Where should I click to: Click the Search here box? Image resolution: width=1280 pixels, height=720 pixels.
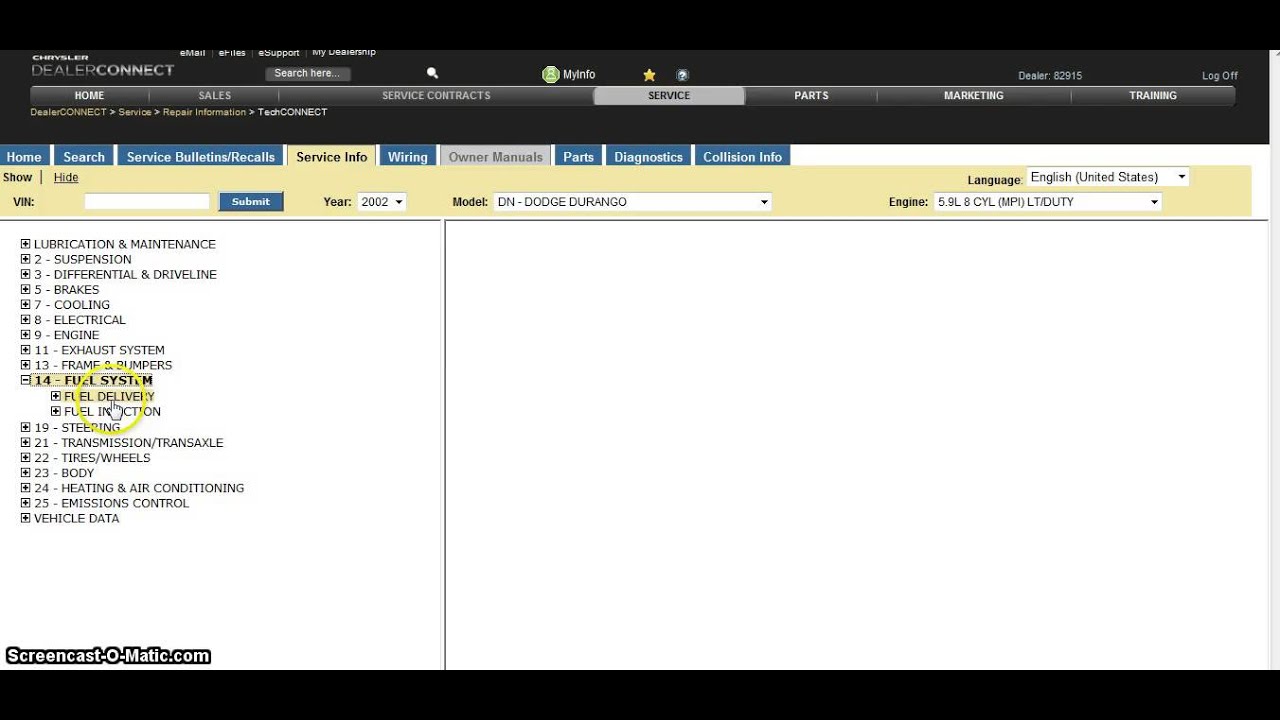pyautogui.click(x=308, y=74)
